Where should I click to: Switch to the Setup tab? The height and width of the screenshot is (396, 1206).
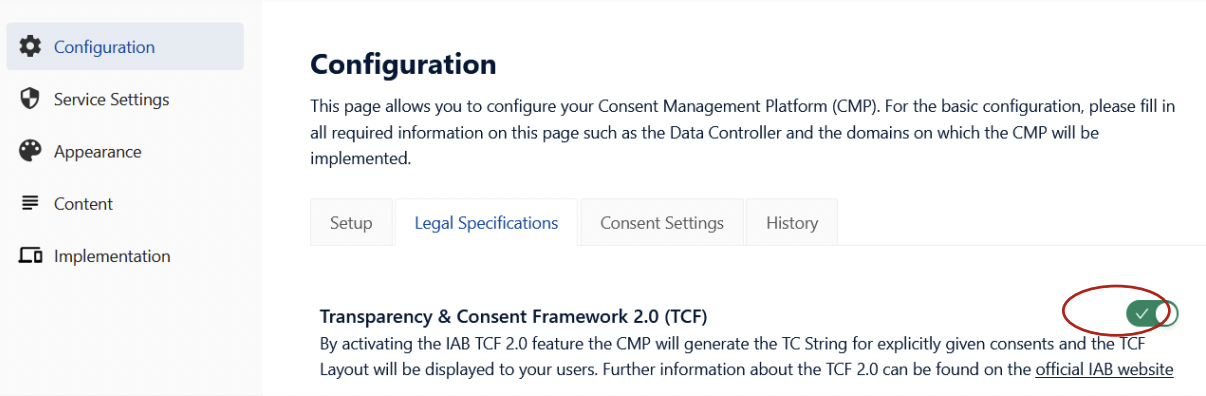[x=351, y=223]
